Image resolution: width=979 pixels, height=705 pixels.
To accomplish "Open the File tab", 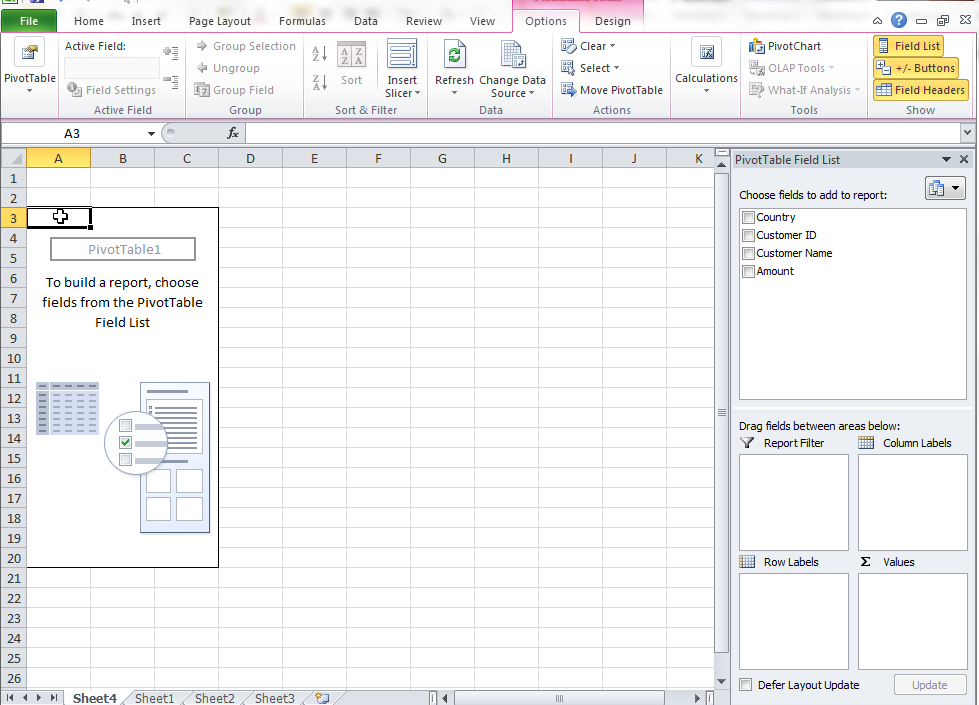I will click(29, 21).
